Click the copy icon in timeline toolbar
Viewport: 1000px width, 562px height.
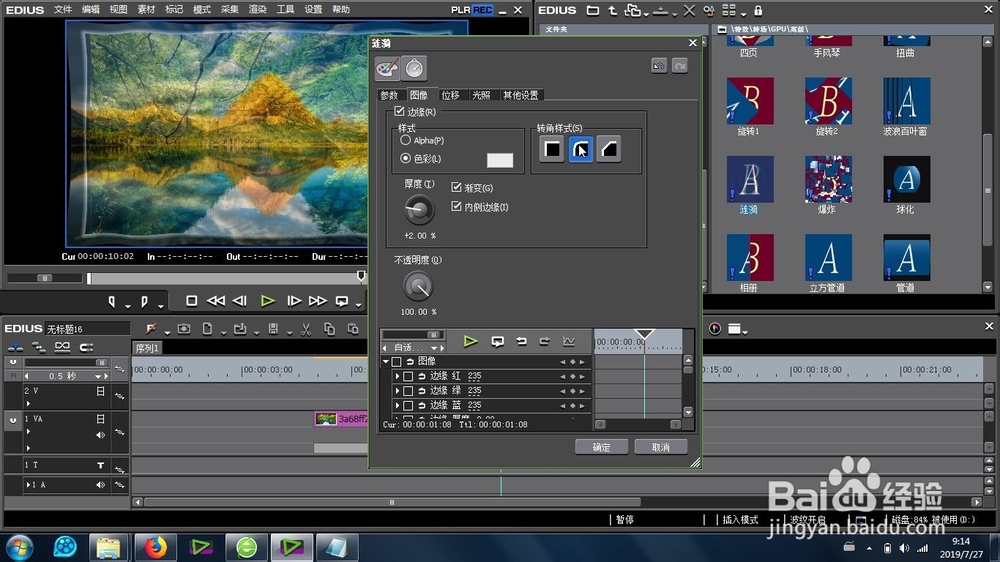pos(329,329)
